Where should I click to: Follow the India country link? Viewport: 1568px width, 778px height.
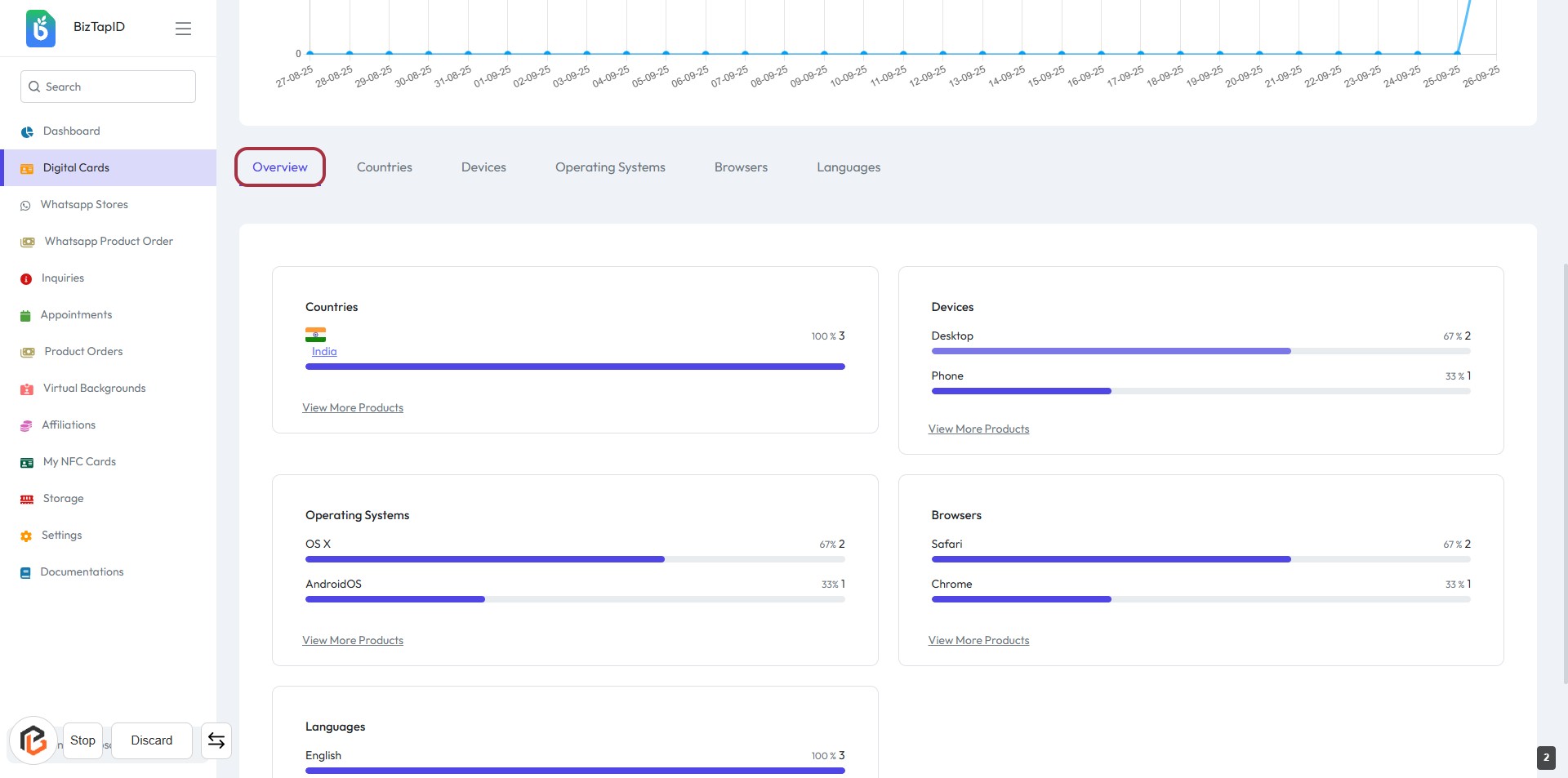pos(324,352)
